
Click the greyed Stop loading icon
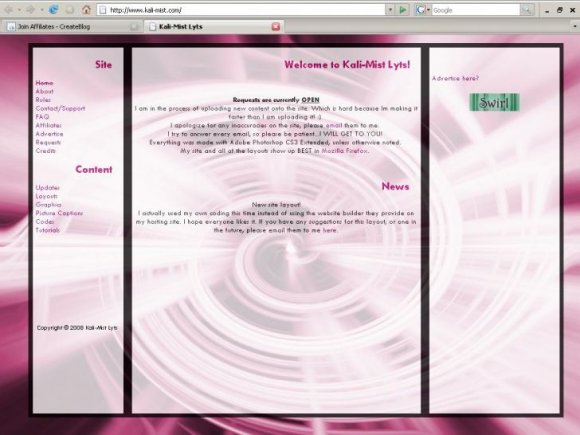pos(70,10)
